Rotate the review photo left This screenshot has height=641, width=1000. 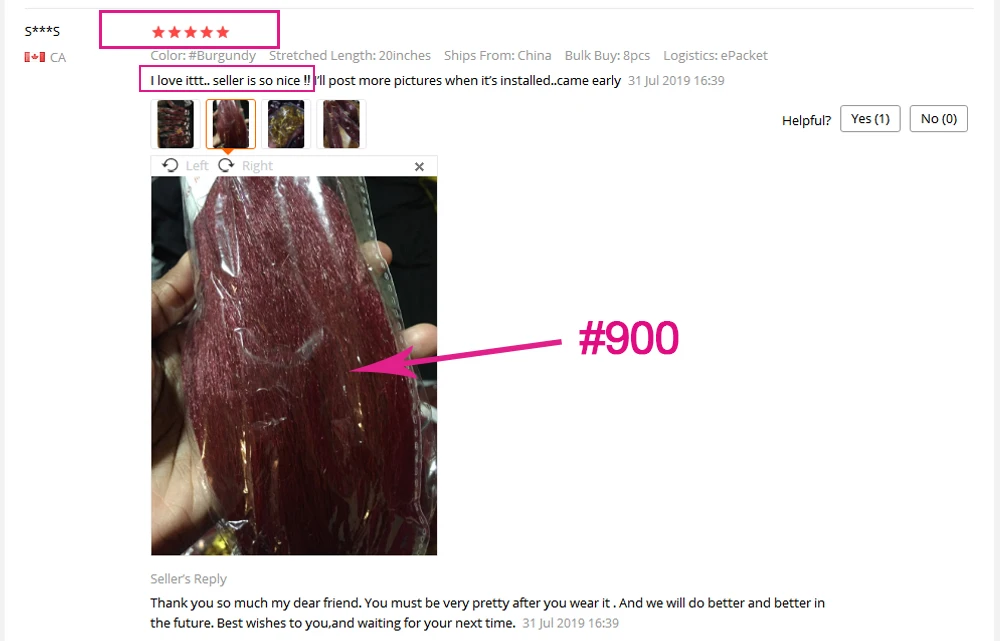pyautogui.click(x=170, y=165)
